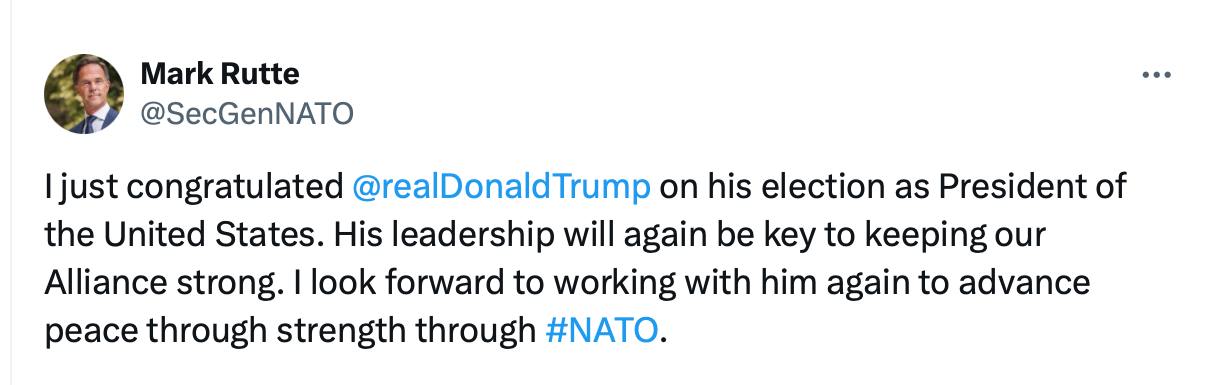Open the #NATO hashtag link

click(606, 329)
